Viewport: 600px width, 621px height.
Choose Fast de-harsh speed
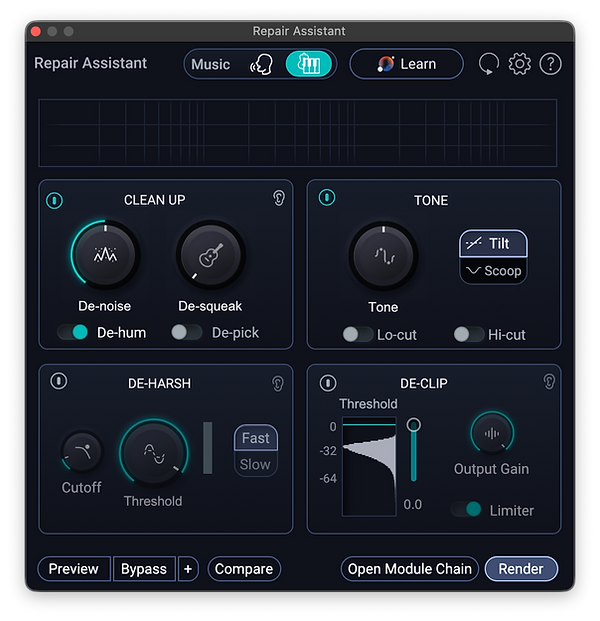(x=255, y=438)
